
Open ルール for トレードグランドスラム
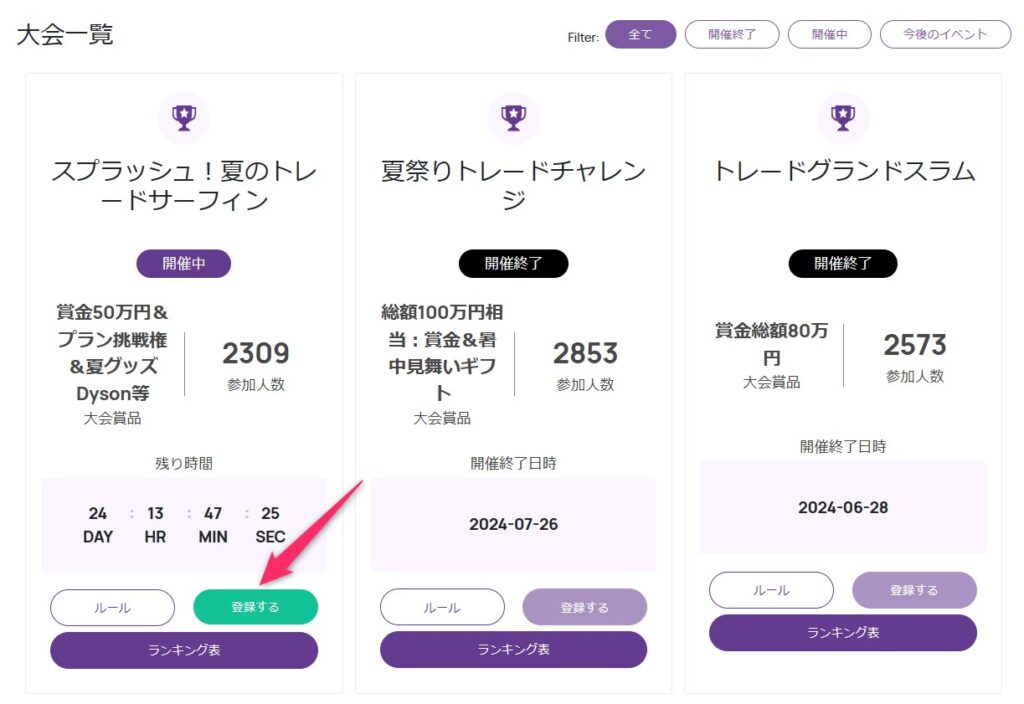pos(771,590)
